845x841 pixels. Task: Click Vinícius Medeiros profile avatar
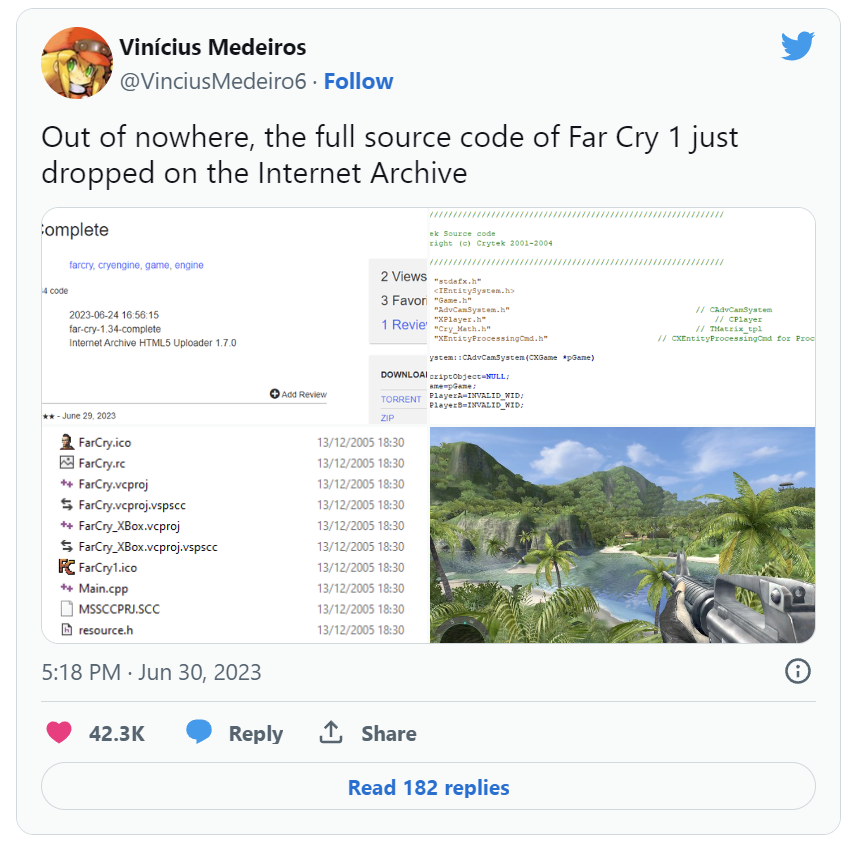point(77,63)
